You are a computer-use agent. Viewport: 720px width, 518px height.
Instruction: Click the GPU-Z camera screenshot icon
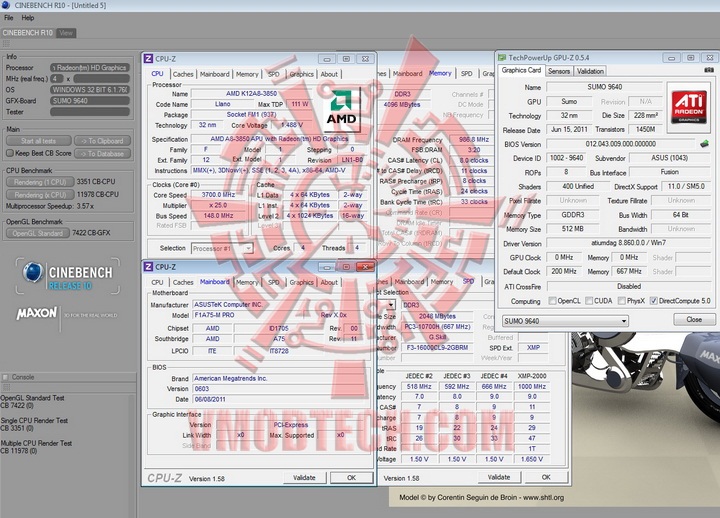click(709, 70)
